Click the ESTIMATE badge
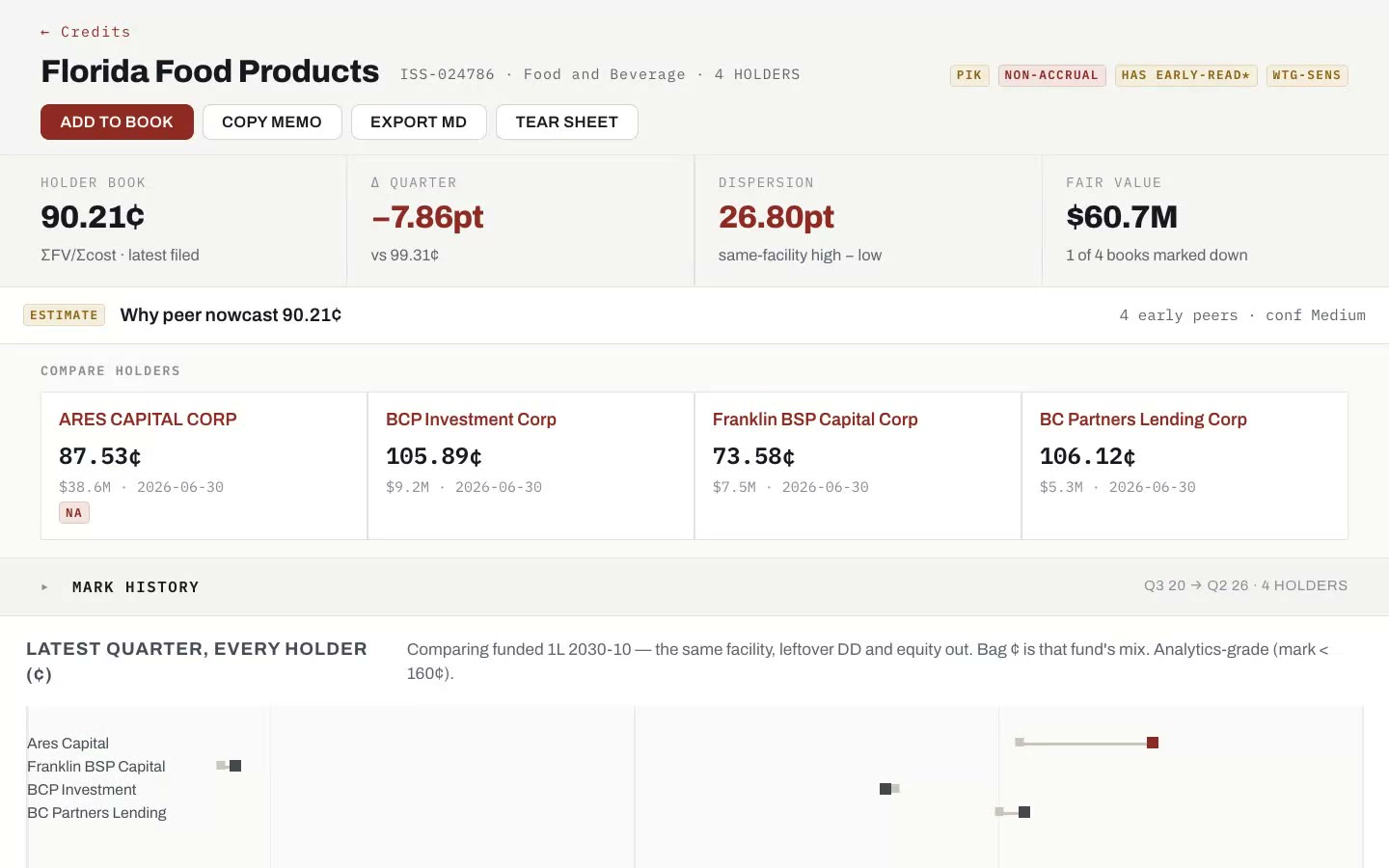This screenshot has height=868, width=1389. [64, 315]
